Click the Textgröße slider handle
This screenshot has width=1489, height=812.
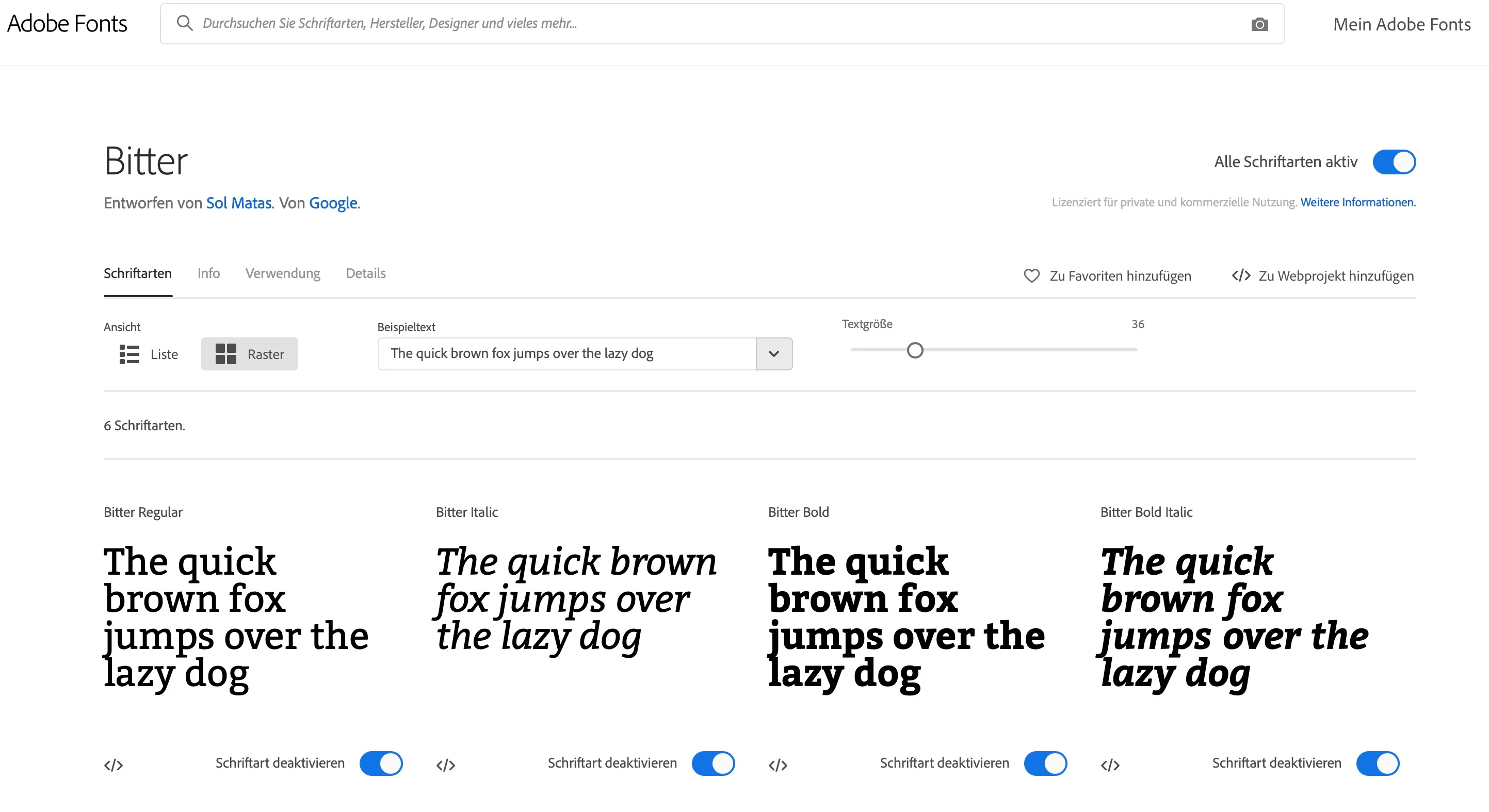tap(914, 350)
